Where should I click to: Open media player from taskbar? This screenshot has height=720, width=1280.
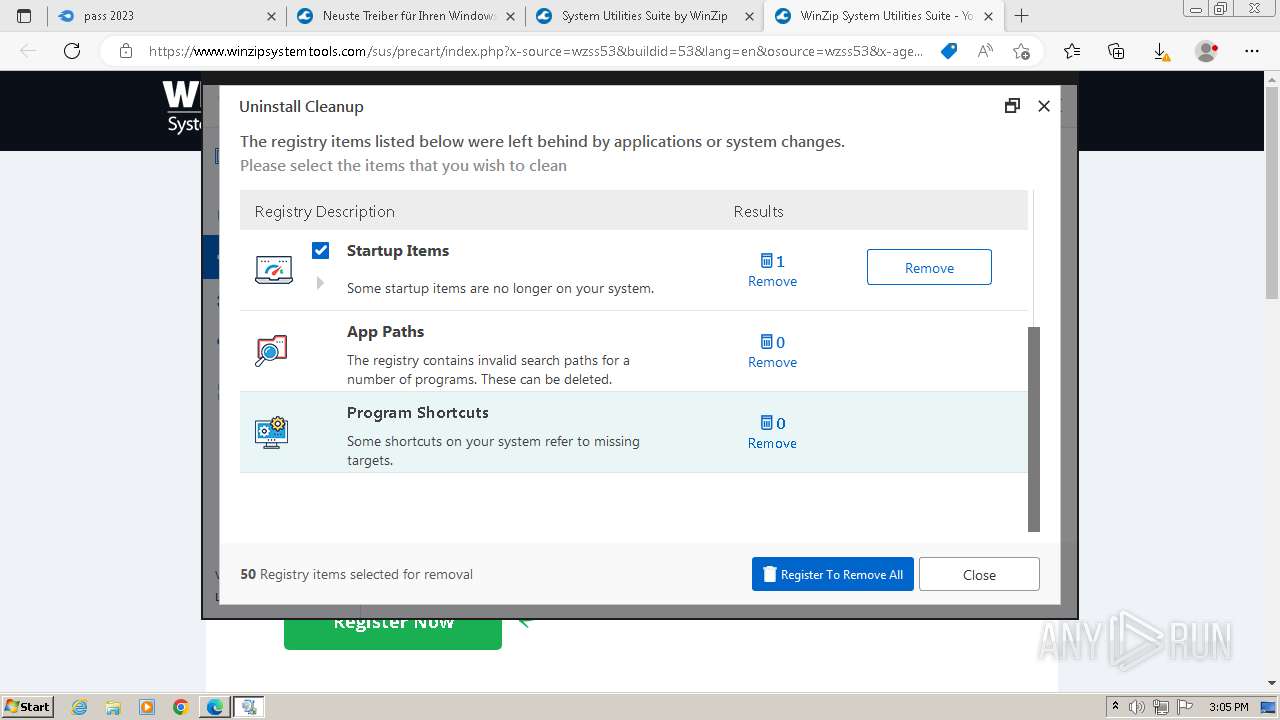tap(147, 707)
